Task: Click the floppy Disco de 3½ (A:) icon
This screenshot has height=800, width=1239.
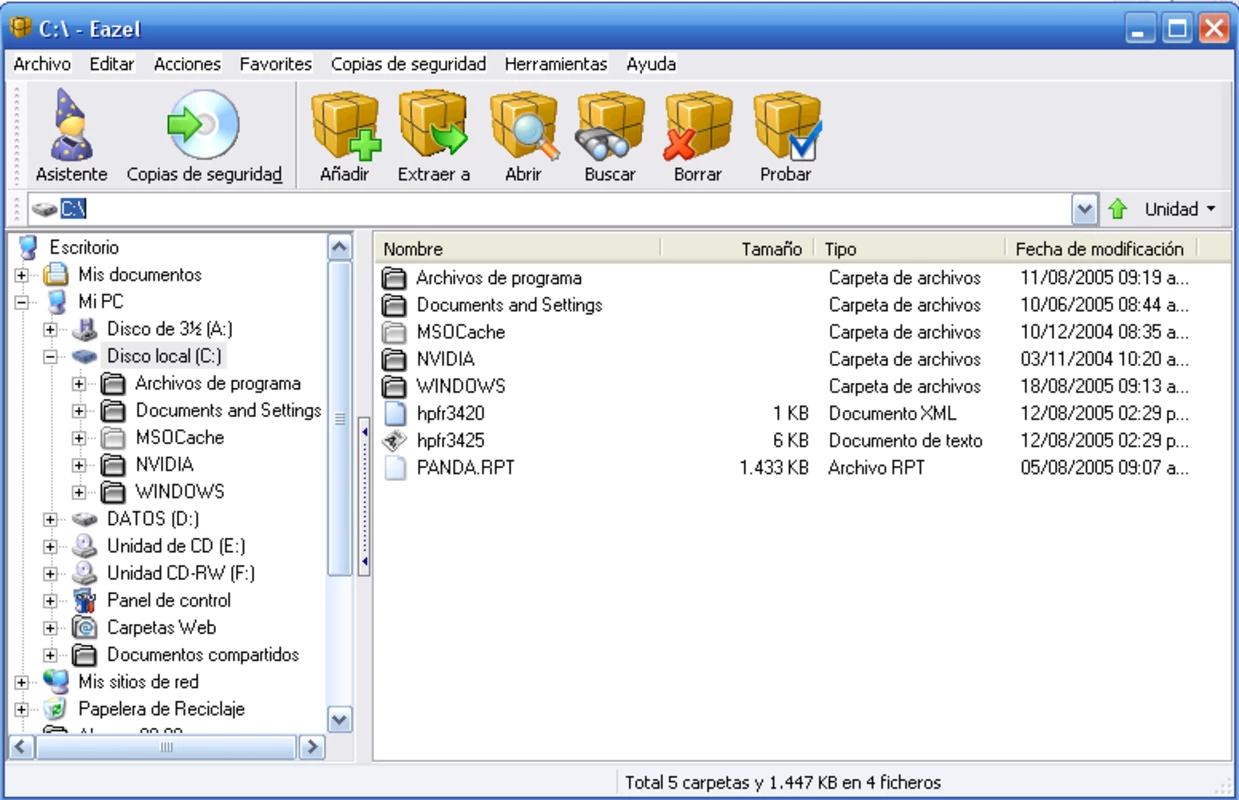Action: (86, 329)
